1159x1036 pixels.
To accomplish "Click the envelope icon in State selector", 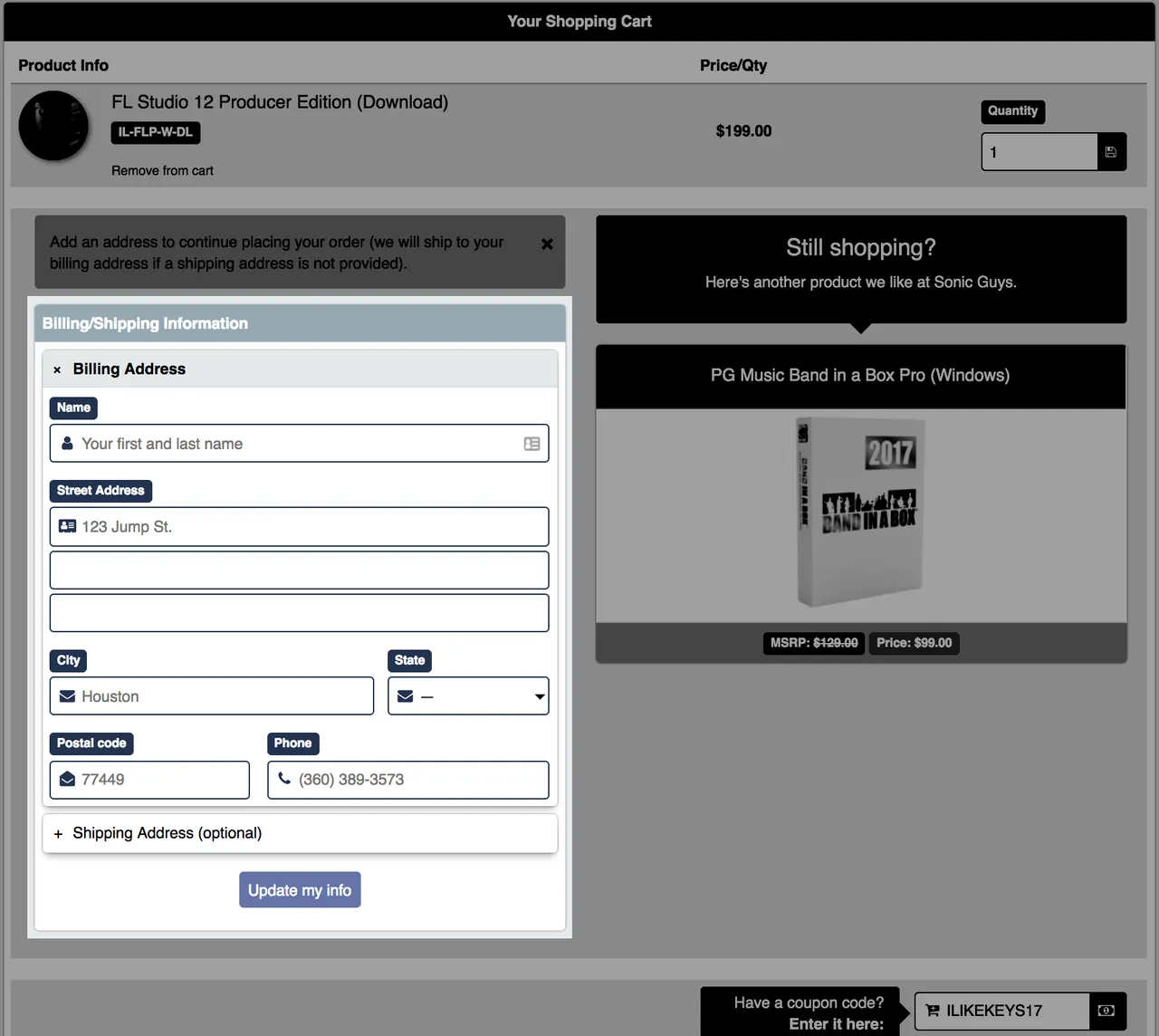I will point(405,696).
